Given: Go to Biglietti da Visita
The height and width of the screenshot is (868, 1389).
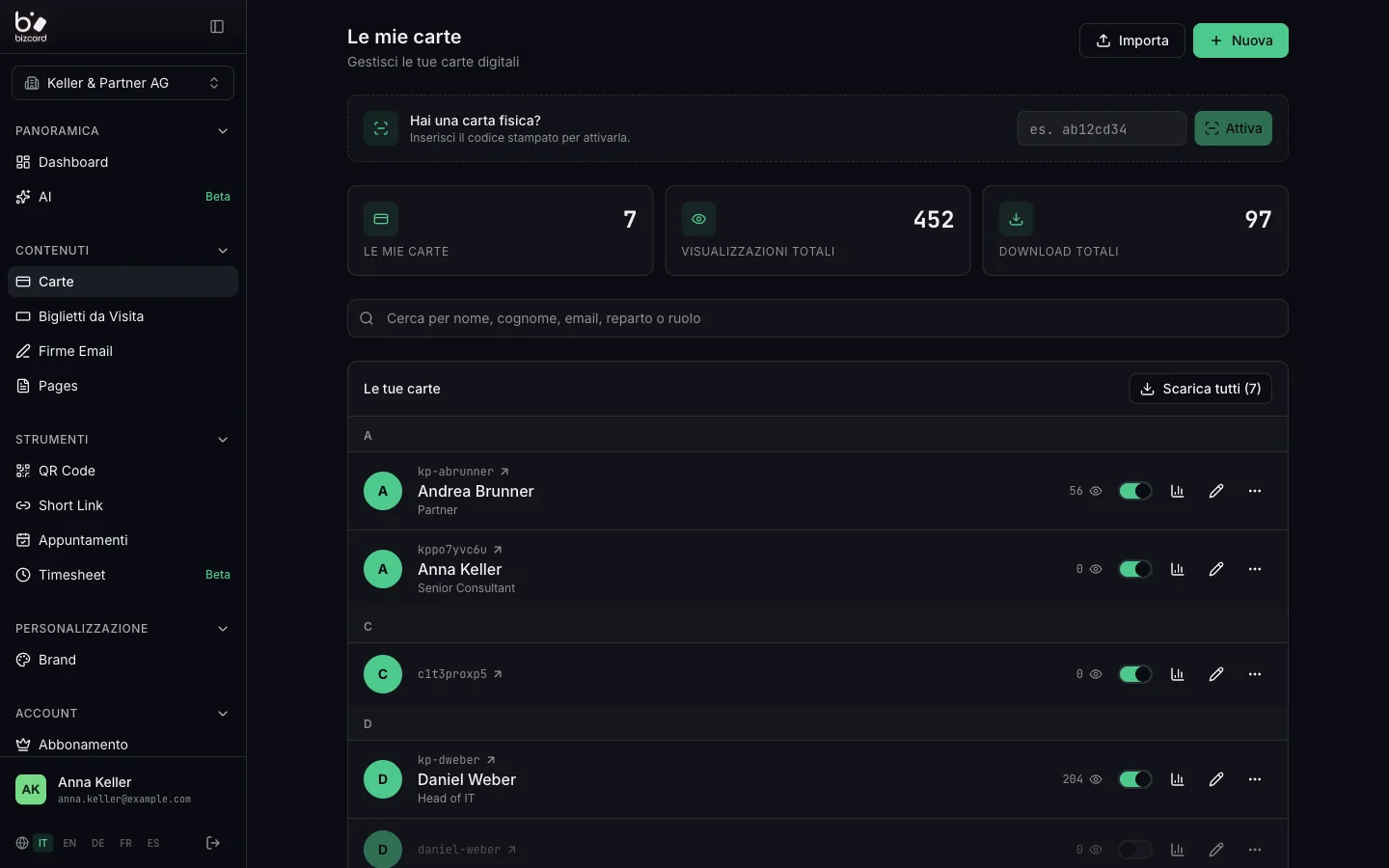Looking at the screenshot, I should 123,316.
